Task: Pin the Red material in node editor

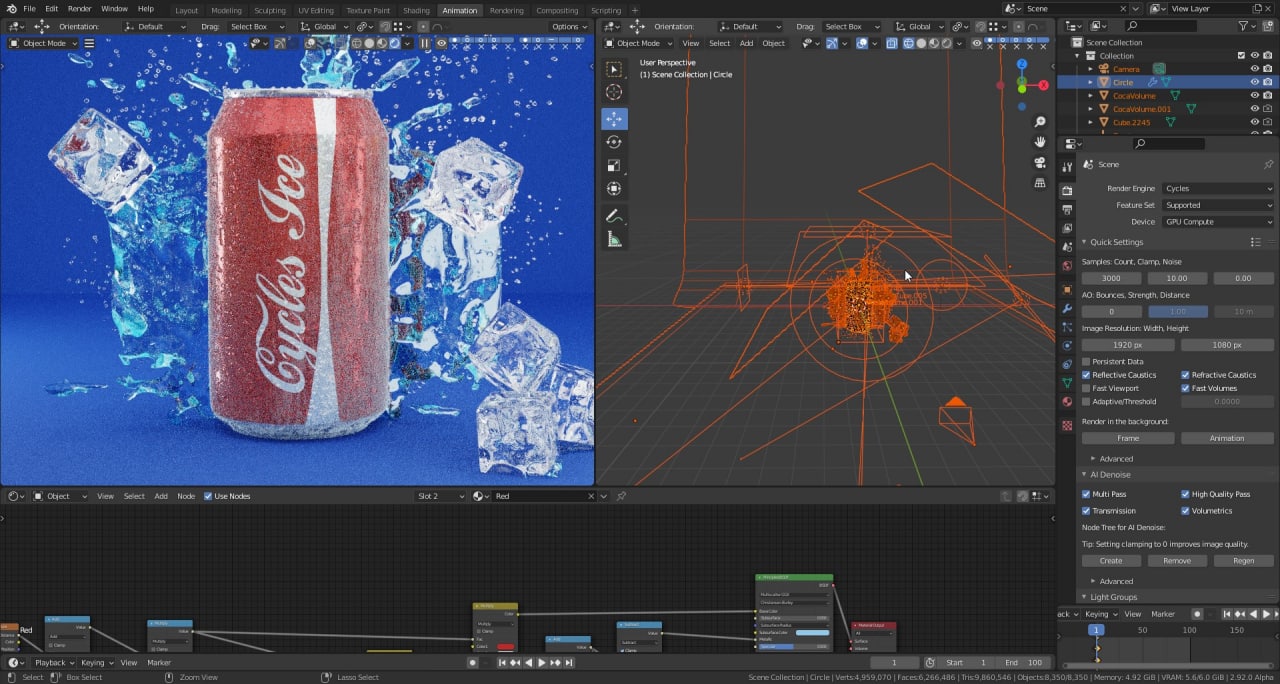Action: (x=621, y=496)
